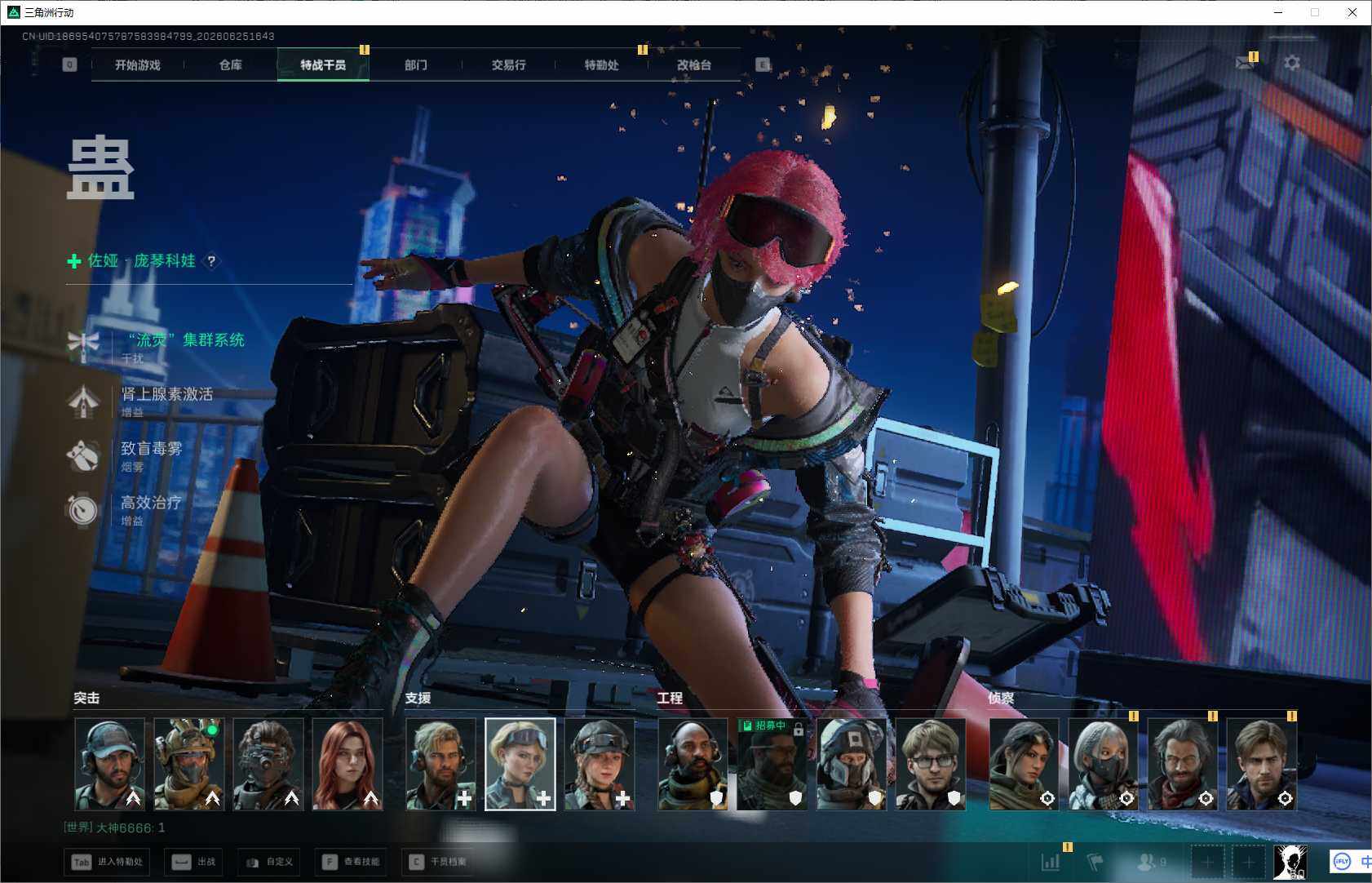Image resolution: width=1372 pixels, height=883 pixels.
Task: Click the world chat message 大神6666
Action: [x=114, y=828]
